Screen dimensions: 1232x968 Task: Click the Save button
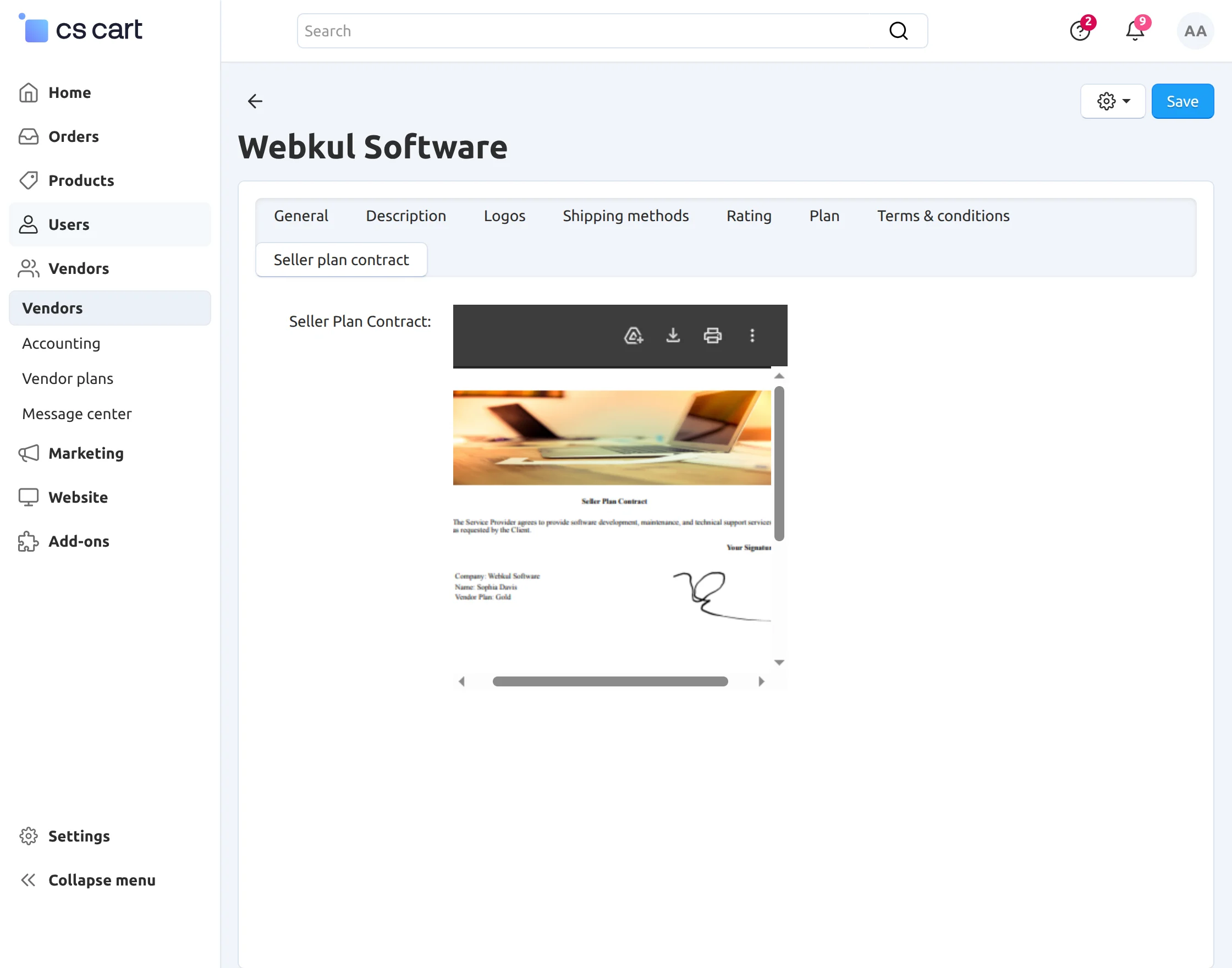(1182, 101)
